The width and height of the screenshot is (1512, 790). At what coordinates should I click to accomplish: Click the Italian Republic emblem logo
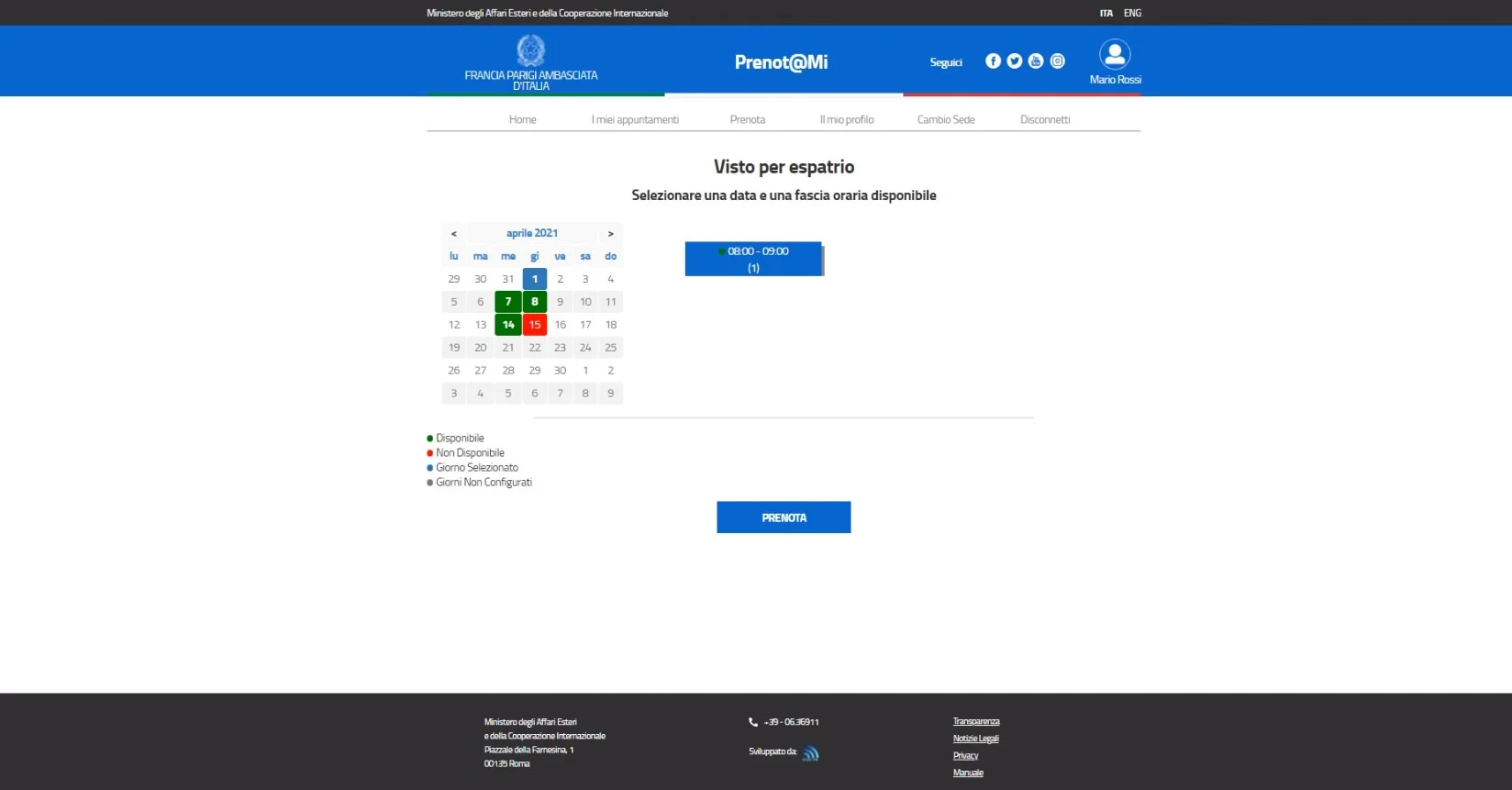coord(530,50)
